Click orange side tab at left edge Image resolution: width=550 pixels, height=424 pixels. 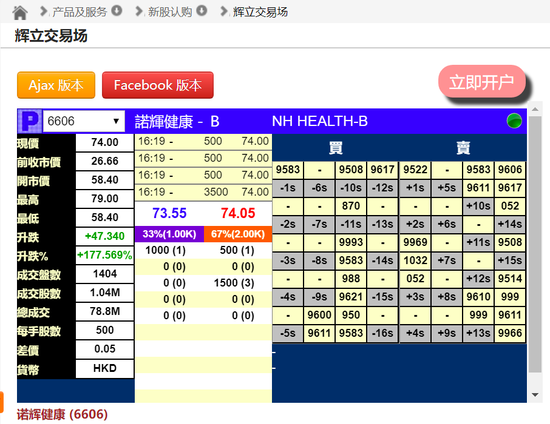pyautogui.click(x=1, y=402)
